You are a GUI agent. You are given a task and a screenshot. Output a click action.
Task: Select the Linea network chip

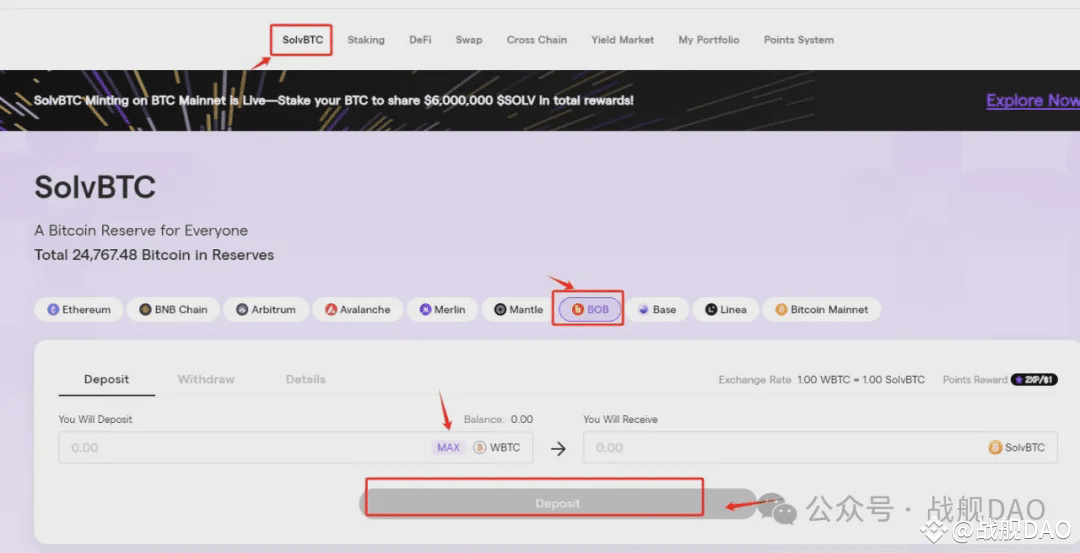click(x=725, y=310)
